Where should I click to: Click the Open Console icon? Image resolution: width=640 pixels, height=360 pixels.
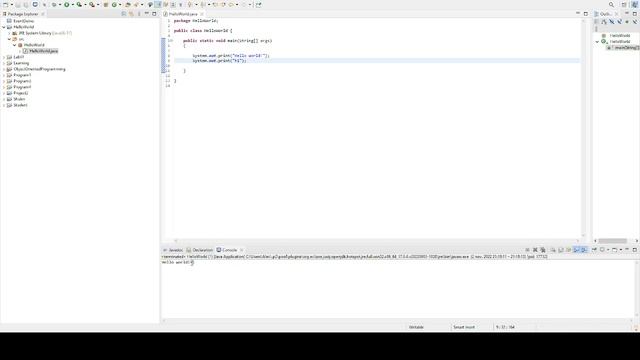[614, 250]
